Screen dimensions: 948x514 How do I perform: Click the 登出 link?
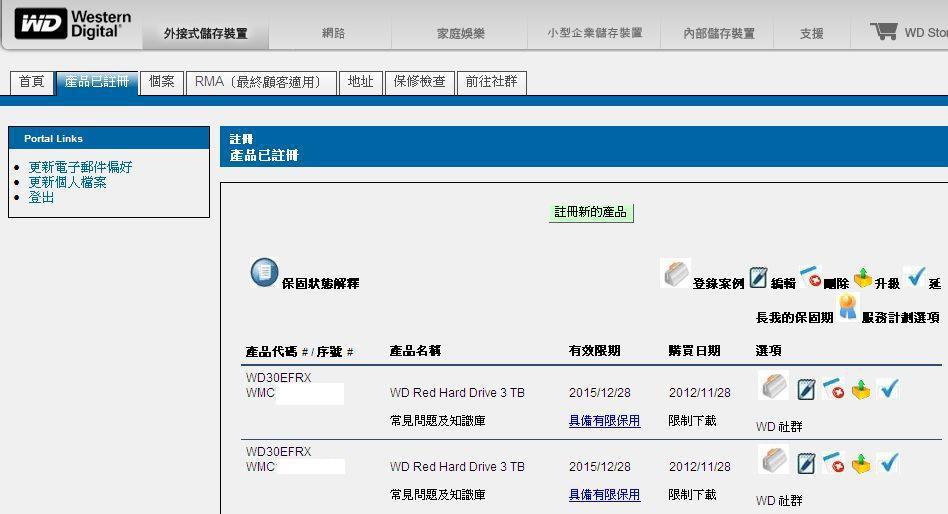(41, 197)
